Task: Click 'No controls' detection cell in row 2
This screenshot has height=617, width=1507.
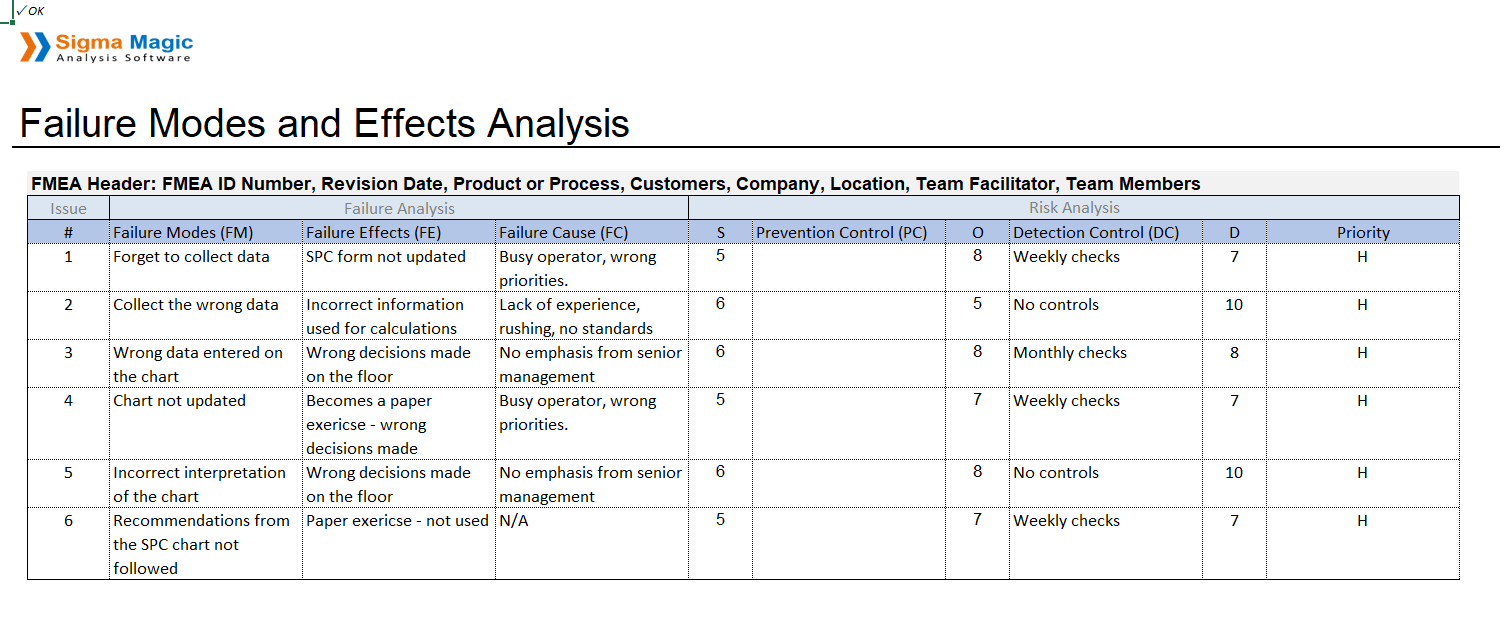Action: [1106, 316]
